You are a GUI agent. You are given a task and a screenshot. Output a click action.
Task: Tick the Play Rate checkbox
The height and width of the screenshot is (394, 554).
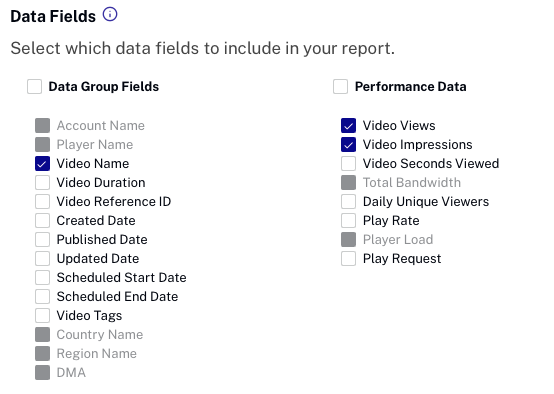348,221
